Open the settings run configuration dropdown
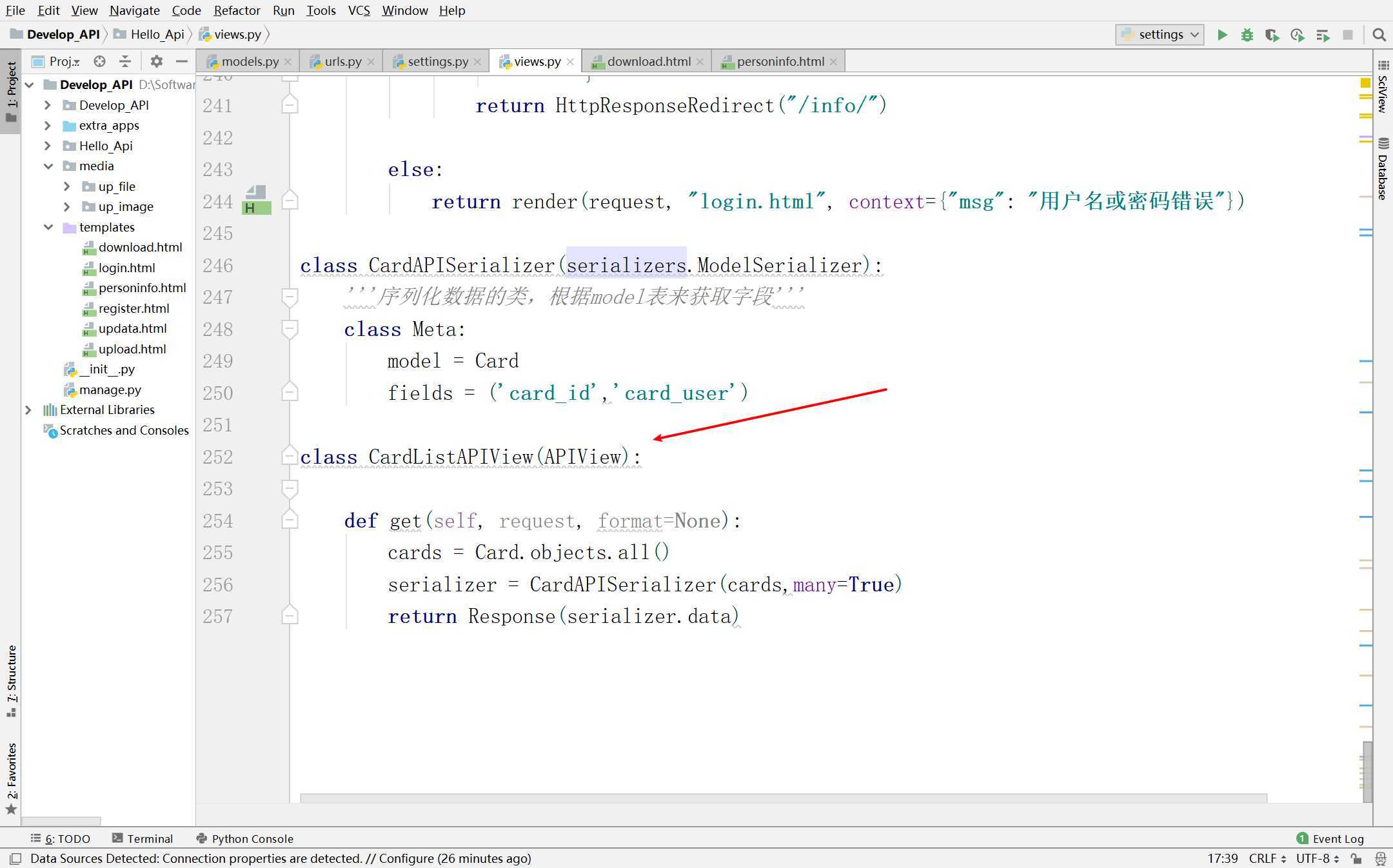The width and height of the screenshot is (1393, 868). pyautogui.click(x=1160, y=35)
